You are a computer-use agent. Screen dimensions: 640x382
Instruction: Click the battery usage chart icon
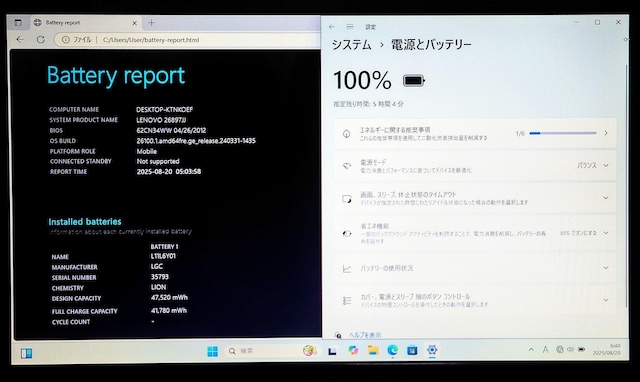pyautogui.click(x=347, y=269)
